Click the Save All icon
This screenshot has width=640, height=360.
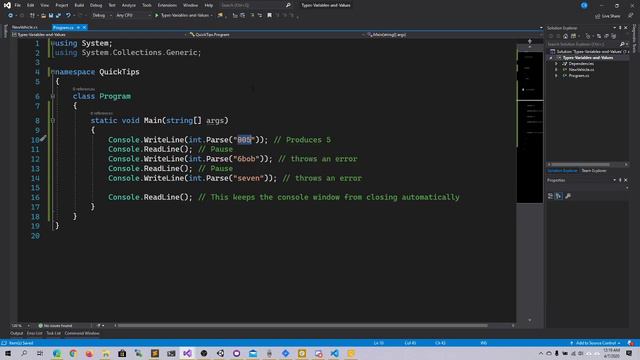tap(58, 16)
